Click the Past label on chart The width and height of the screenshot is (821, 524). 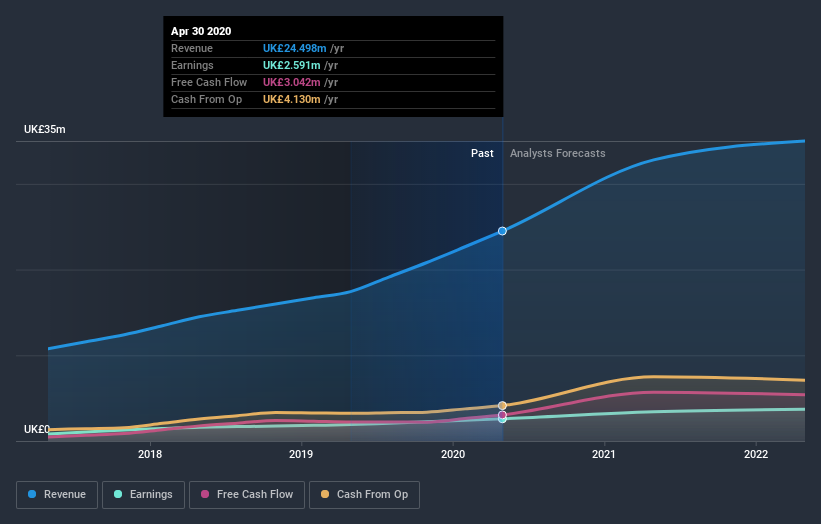[x=482, y=153]
